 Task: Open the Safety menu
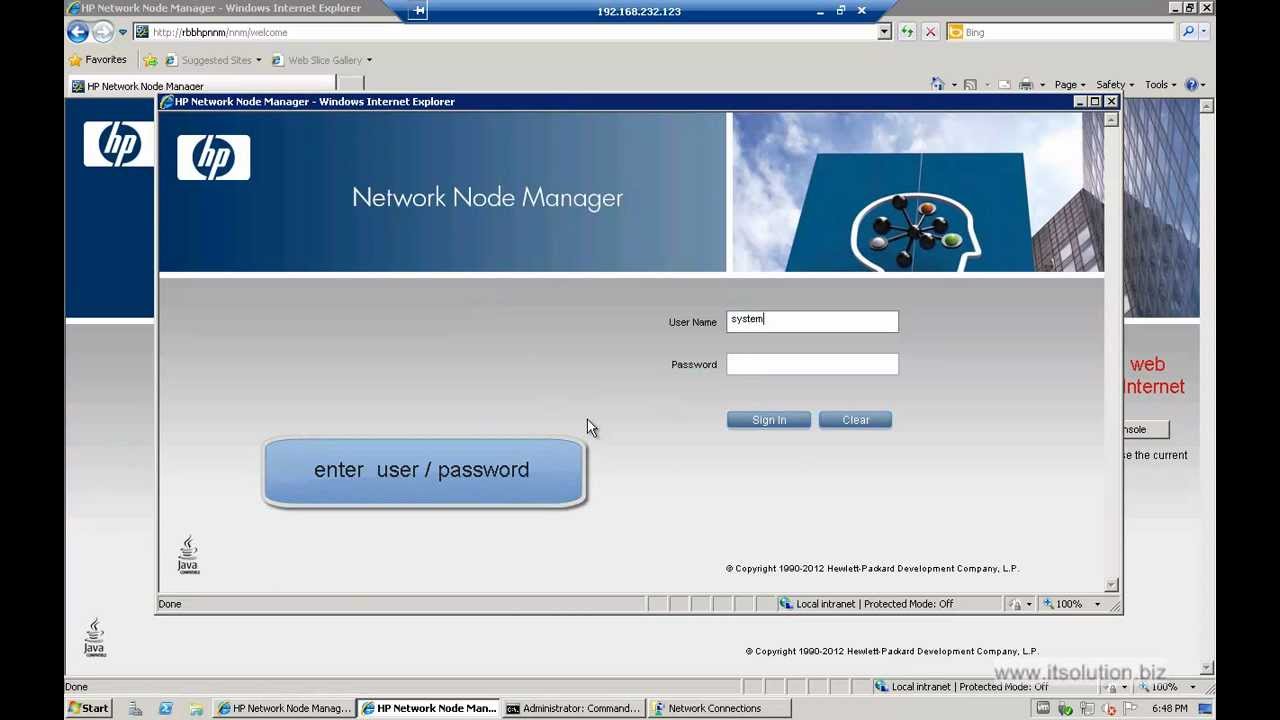point(1114,85)
